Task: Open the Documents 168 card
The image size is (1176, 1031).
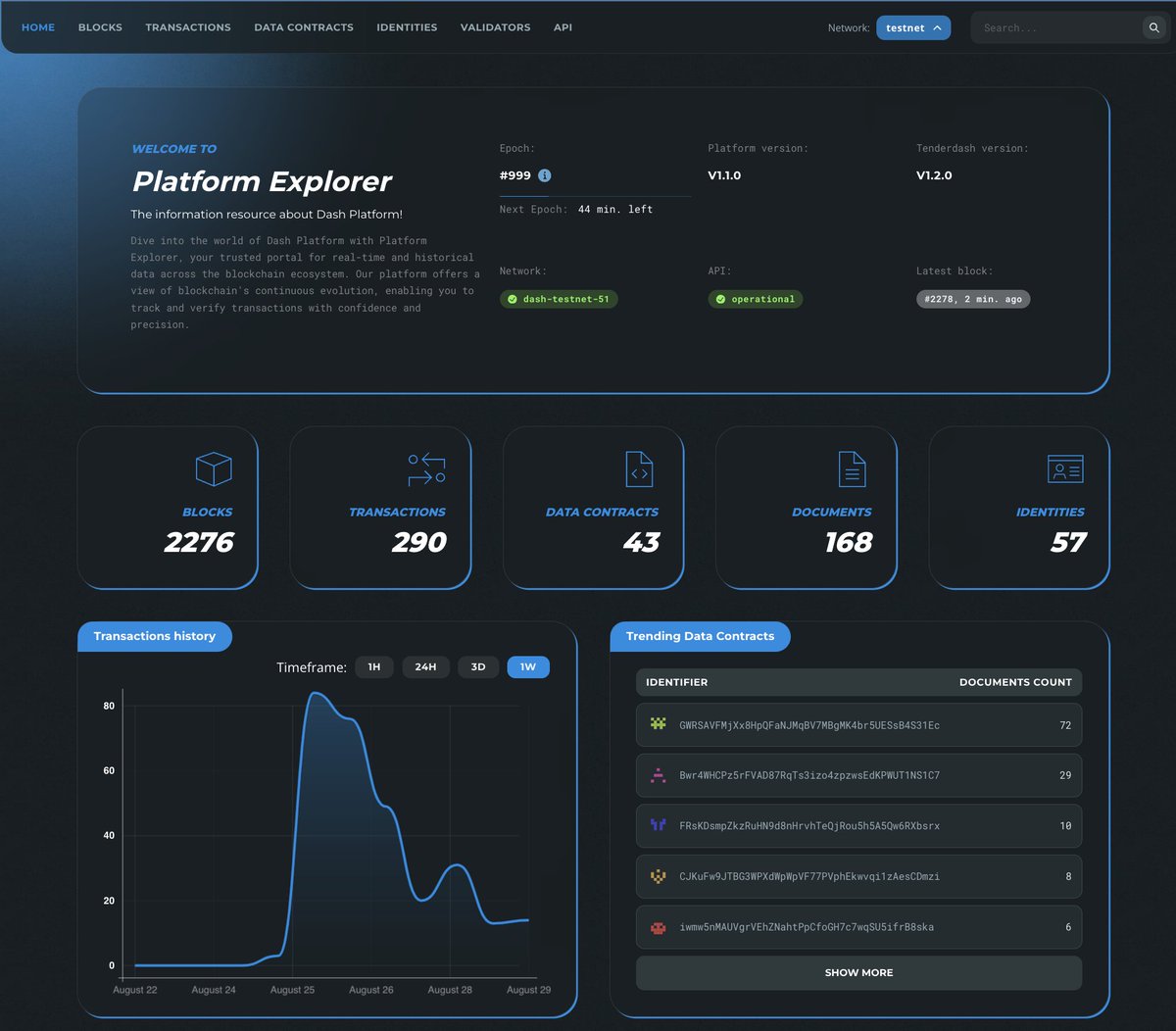Action: coord(807,508)
